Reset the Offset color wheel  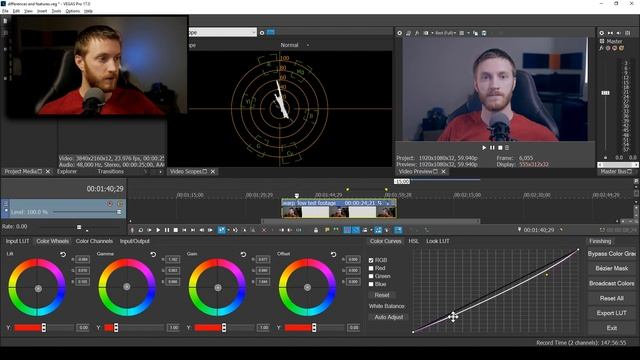tap(333, 254)
